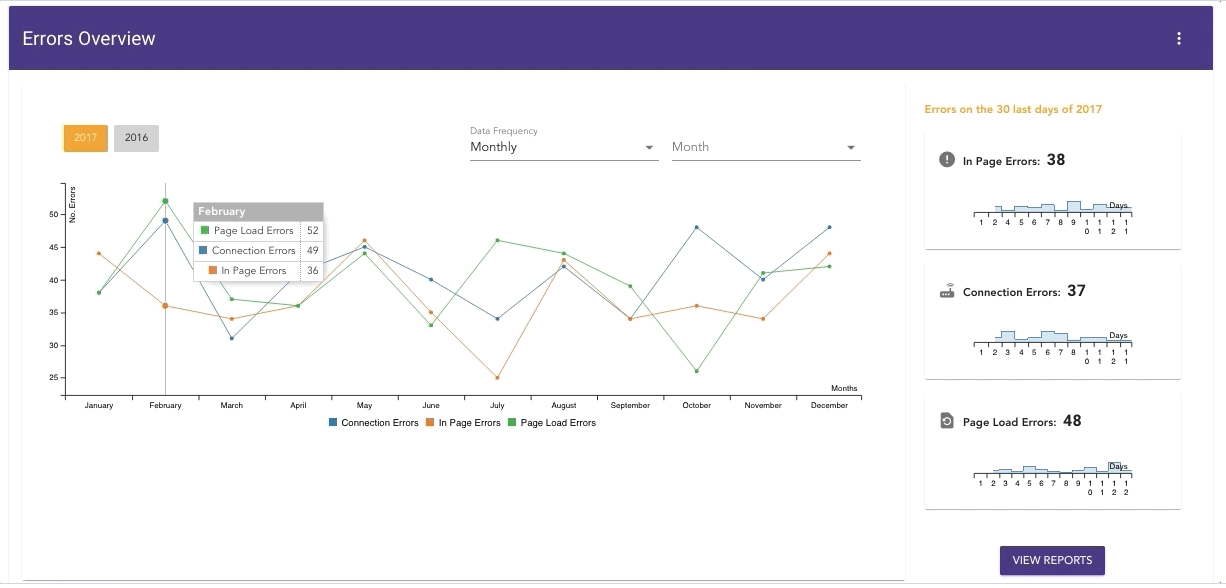Click the blue square on the tooltip's Connection Errors row
The width and height of the screenshot is (1226, 588).
(205, 250)
